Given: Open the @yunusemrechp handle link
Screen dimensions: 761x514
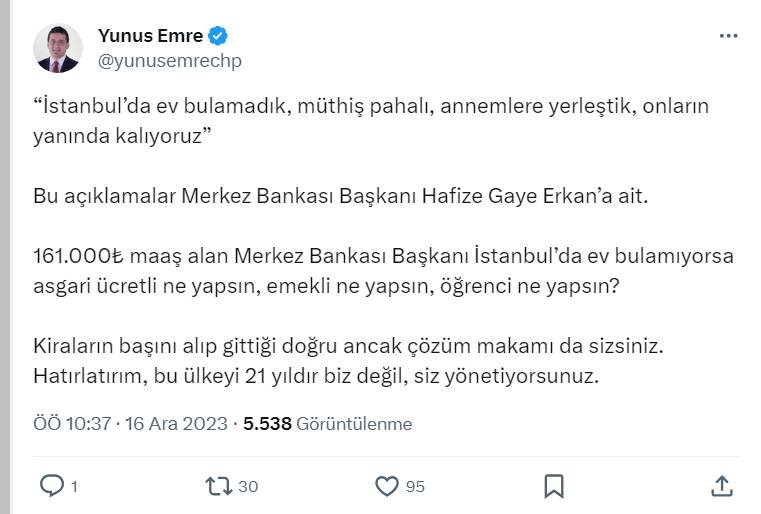Looking at the screenshot, I should [169, 61].
